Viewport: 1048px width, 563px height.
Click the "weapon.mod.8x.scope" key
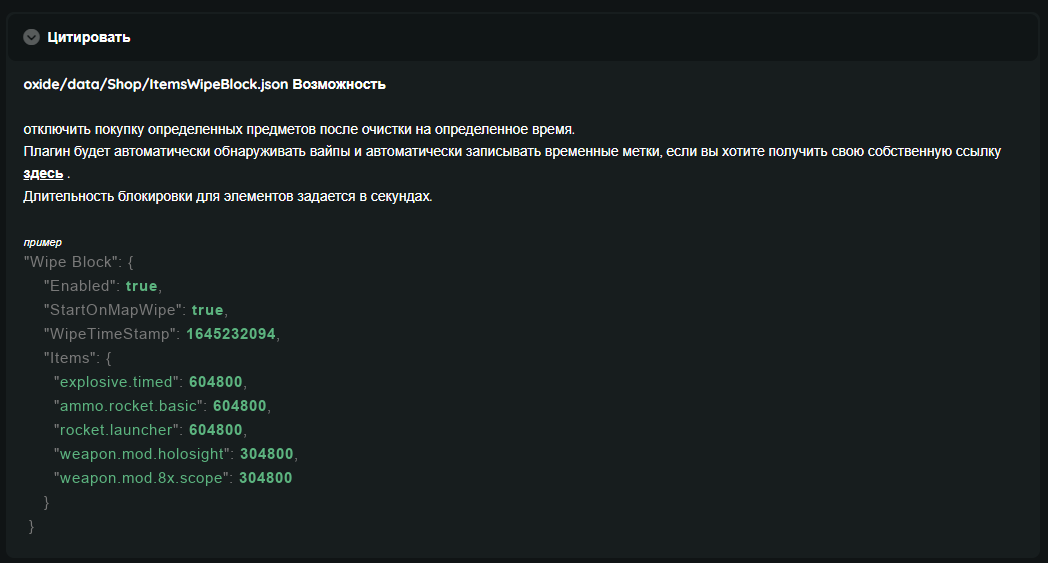[142, 478]
